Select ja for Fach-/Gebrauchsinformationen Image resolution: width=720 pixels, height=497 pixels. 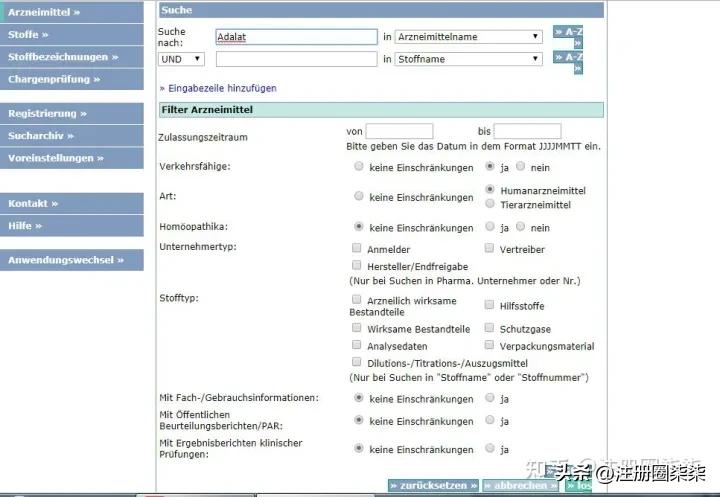click(490, 397)
